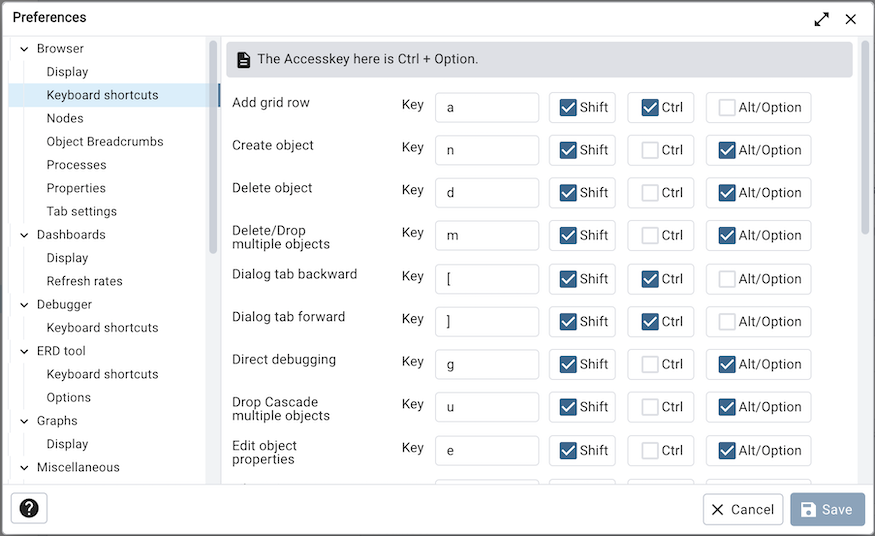The height and width of the screenshot is (536, 875).
Task: Collapse the Dashboards tree section
Action: click(24, 235)
